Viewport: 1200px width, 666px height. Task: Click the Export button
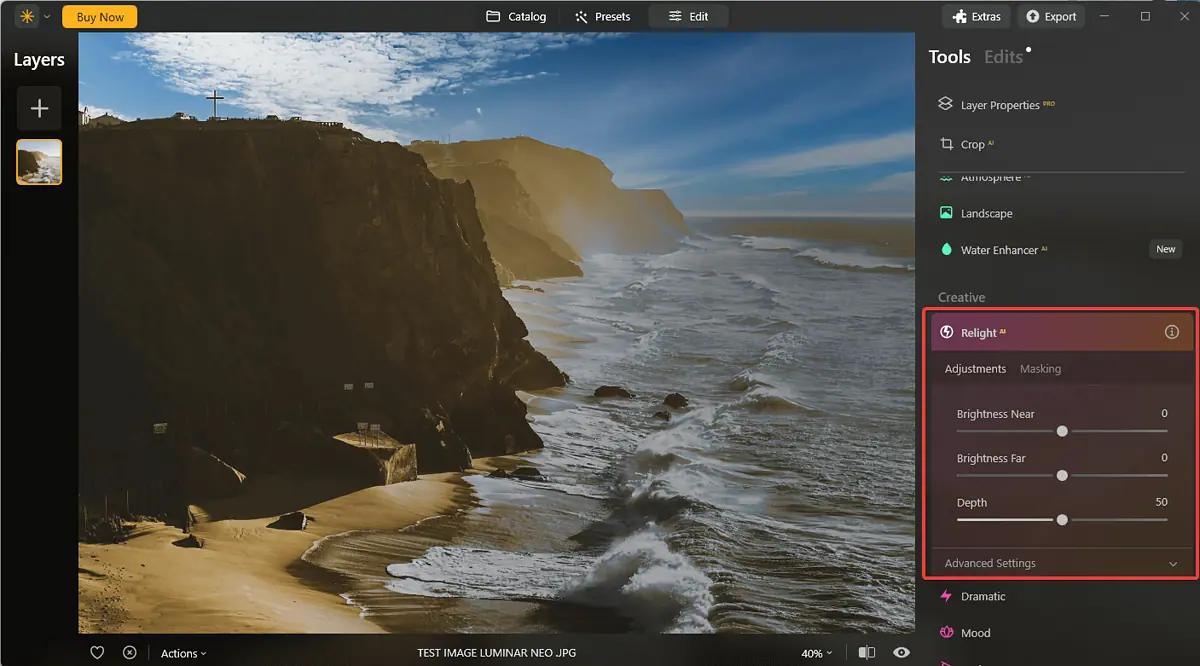[x=1051, y=17]
